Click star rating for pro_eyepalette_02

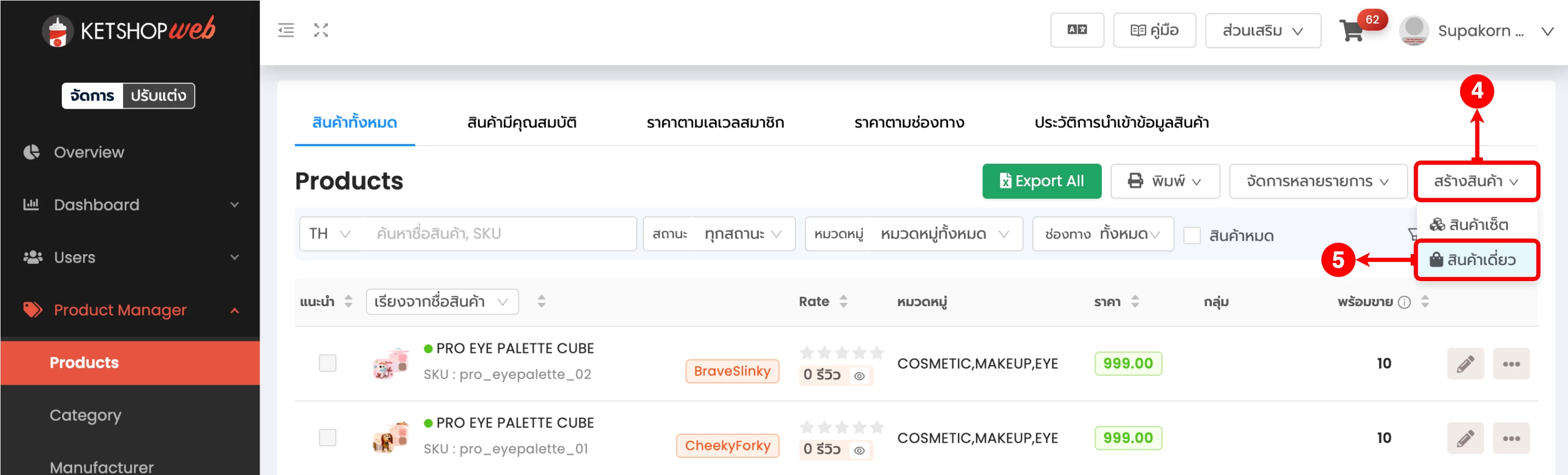coord(842,352)
